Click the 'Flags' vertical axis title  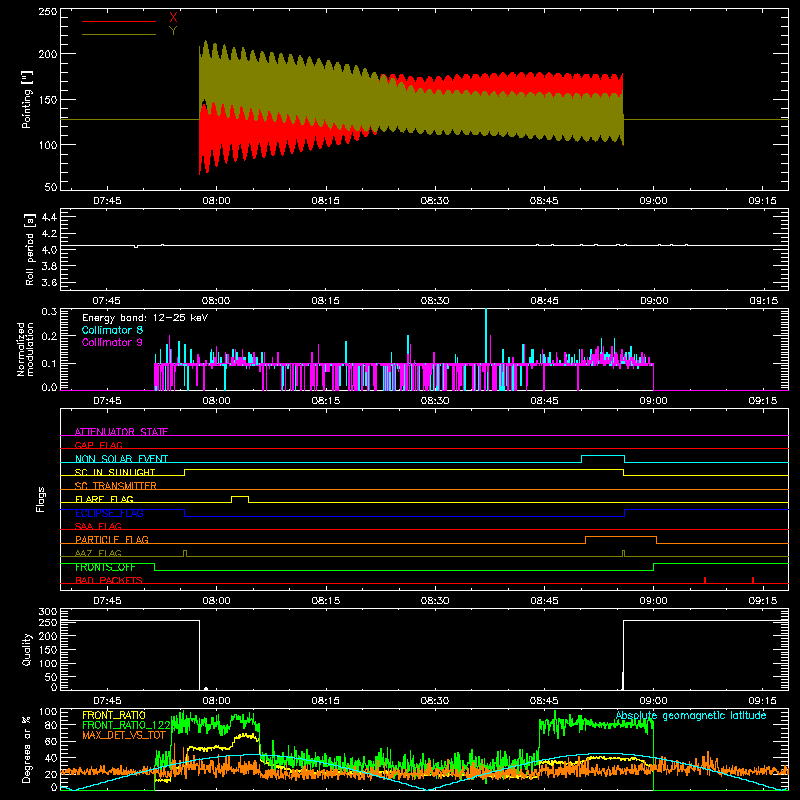point(41,499)
